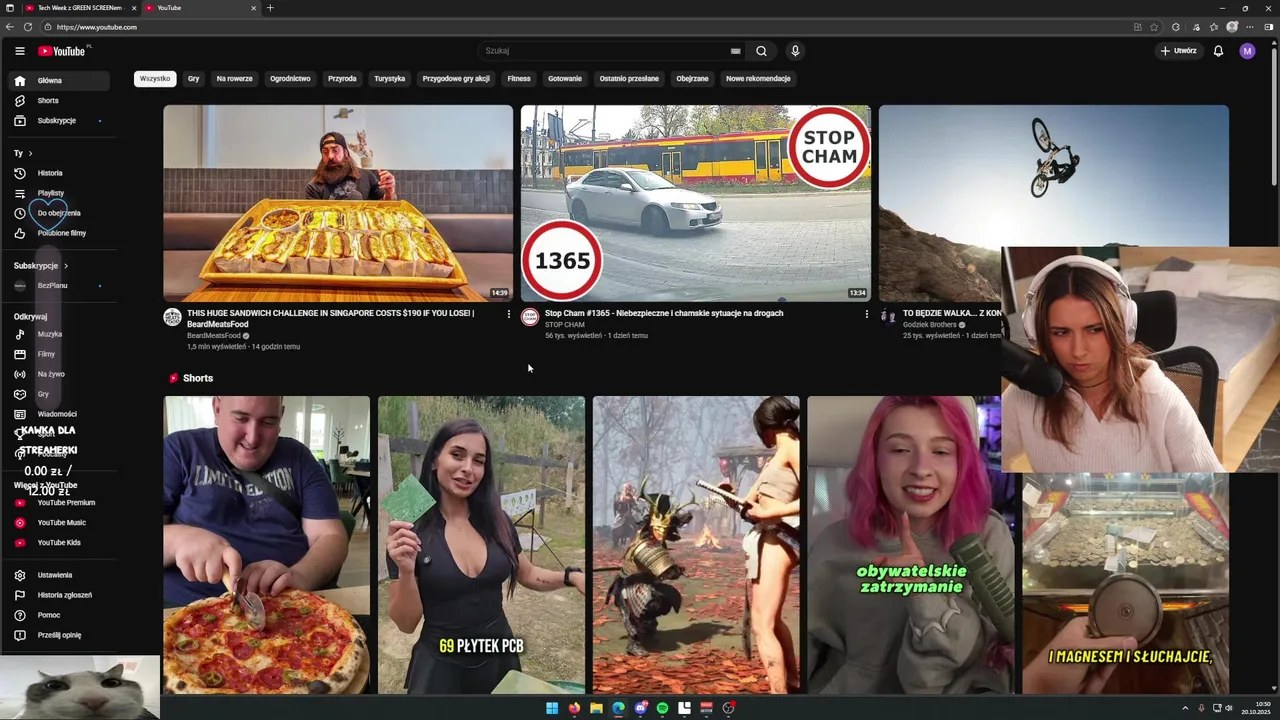Open Historia zgłoszeń in sidebar
The image size is (1280, 720).
pos(60,595)
